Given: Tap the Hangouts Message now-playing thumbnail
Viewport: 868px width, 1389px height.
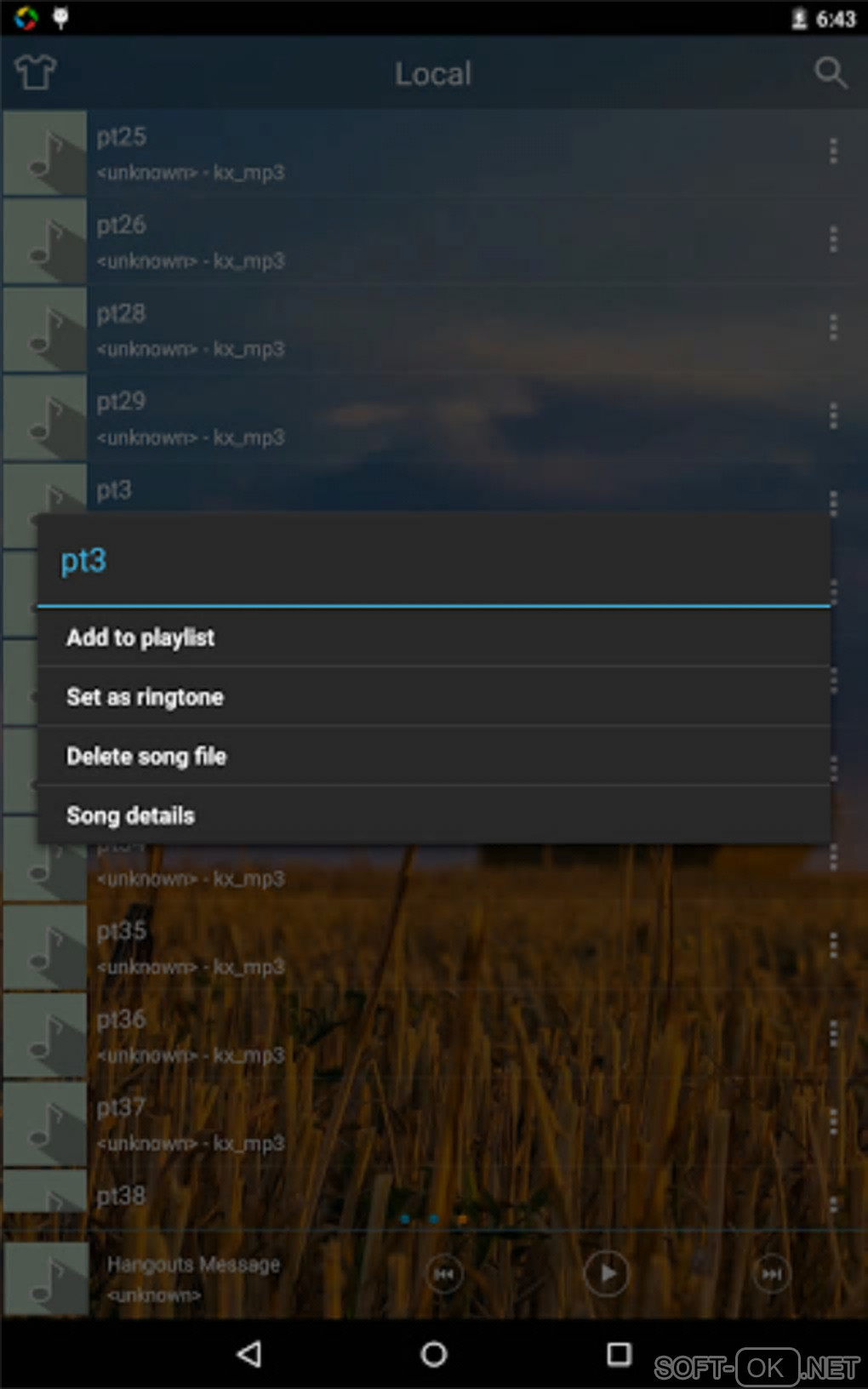Looking at the screenshot, I should (47, 1279).
